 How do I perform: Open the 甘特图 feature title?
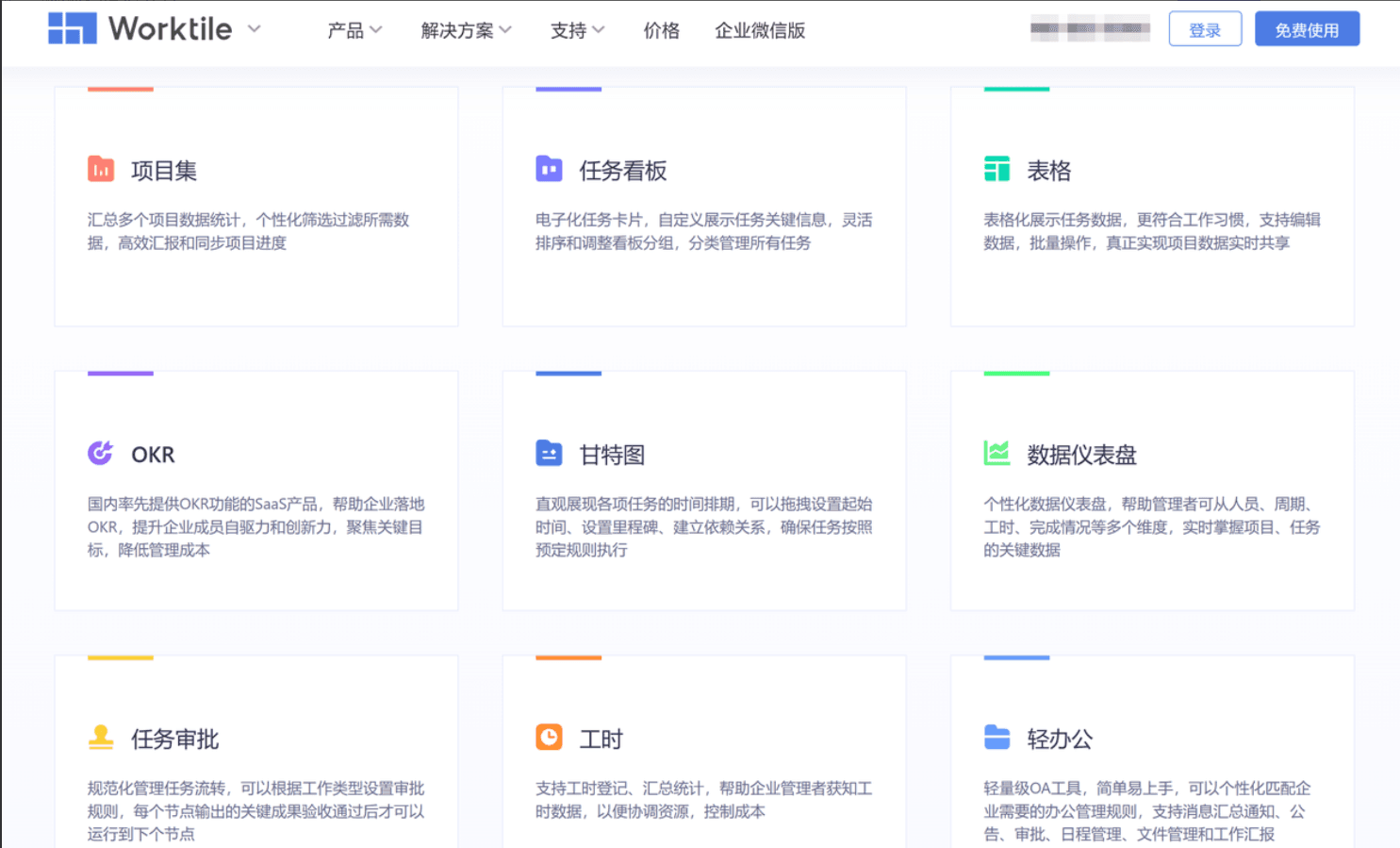(x=612, y=455)
